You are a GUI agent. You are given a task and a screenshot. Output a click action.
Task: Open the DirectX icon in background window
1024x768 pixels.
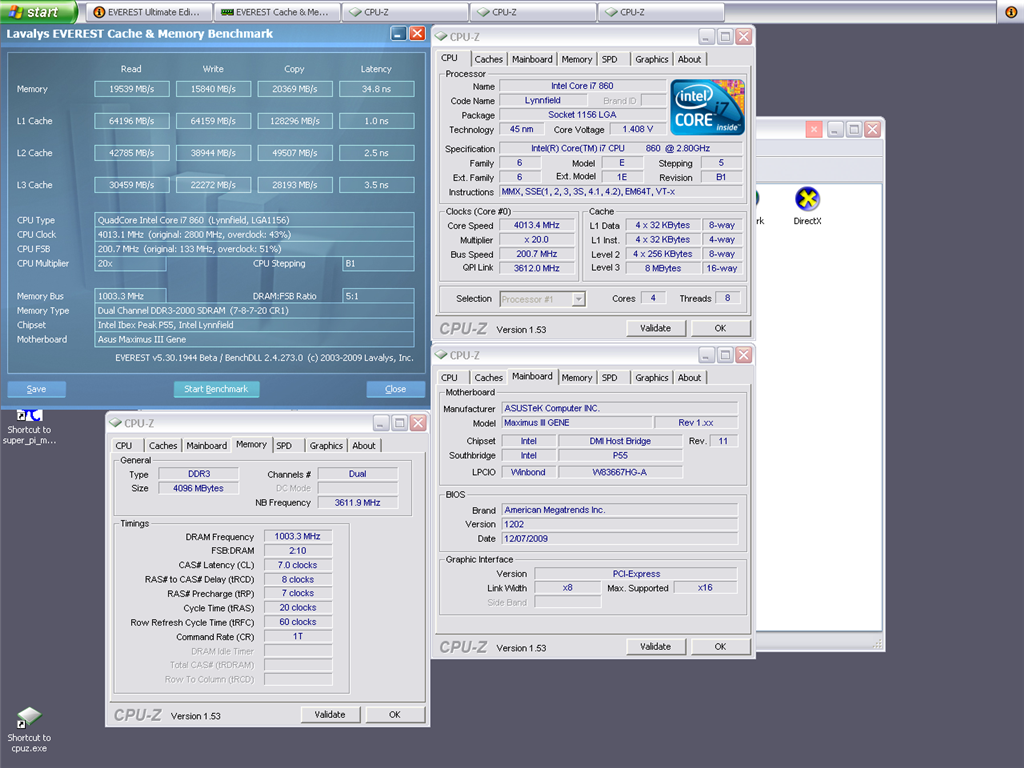point(807,200)
